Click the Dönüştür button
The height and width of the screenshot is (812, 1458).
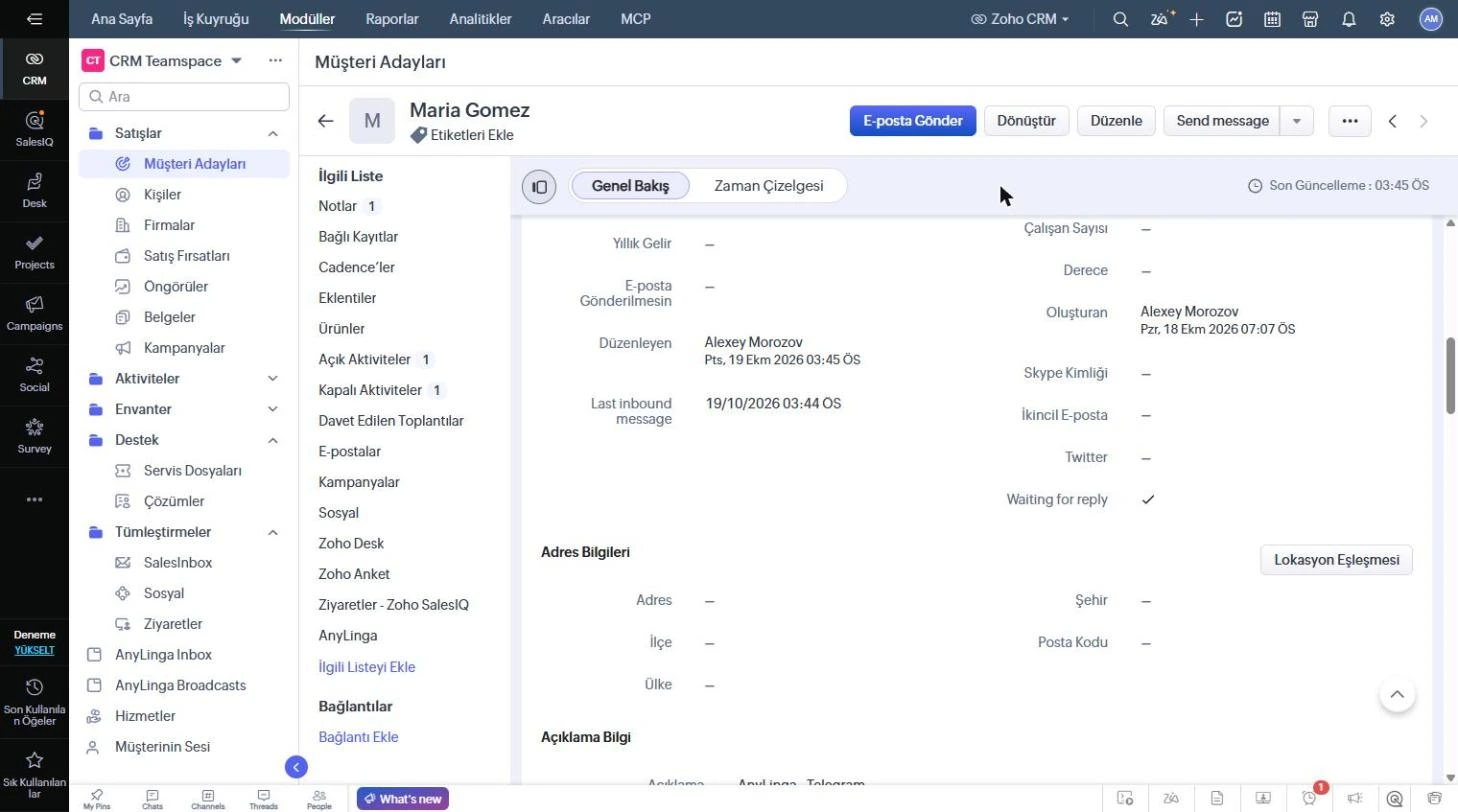coord(1027,121)
